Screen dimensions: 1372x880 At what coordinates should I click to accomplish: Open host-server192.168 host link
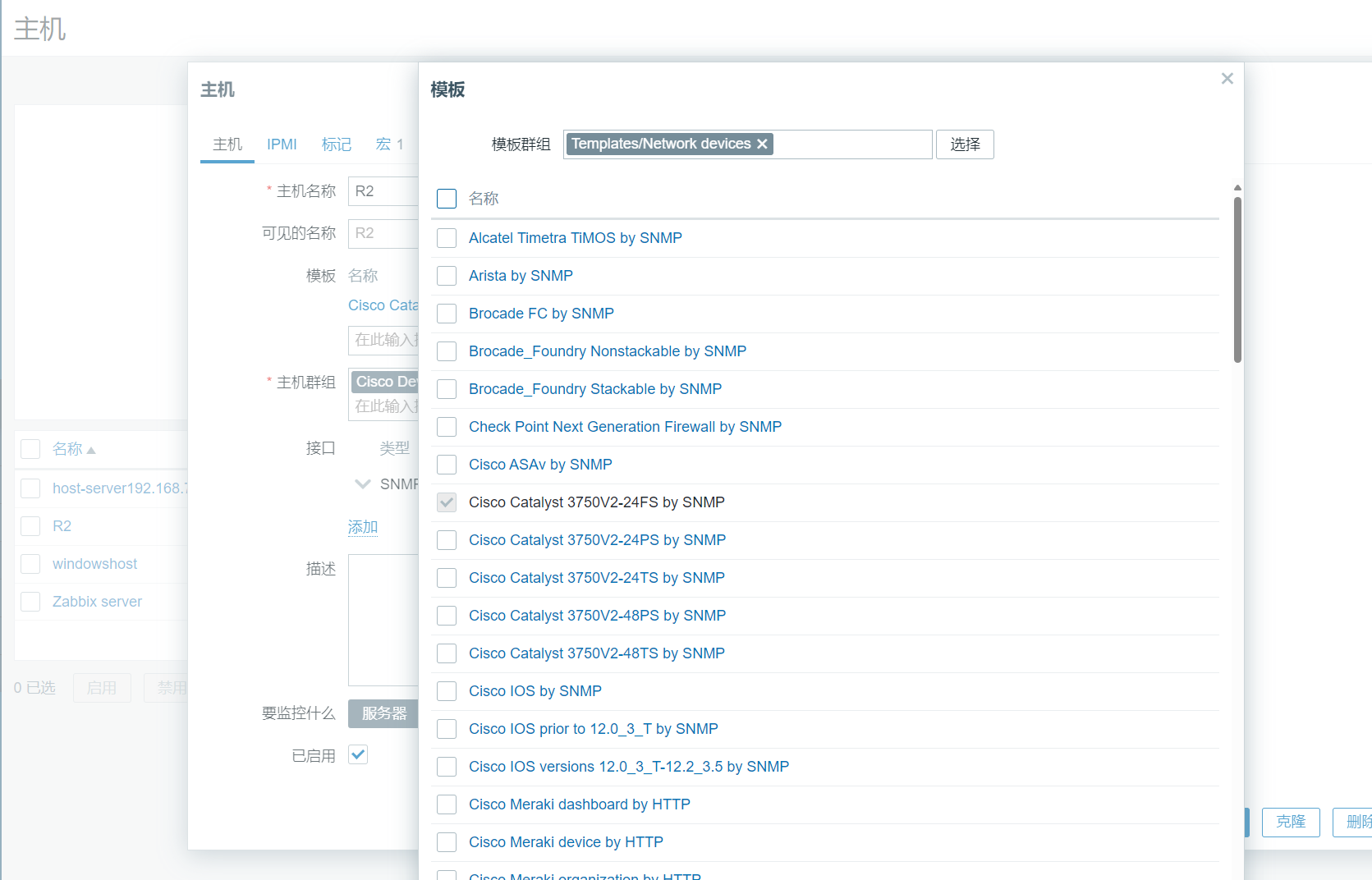click(x=120, y=488)
